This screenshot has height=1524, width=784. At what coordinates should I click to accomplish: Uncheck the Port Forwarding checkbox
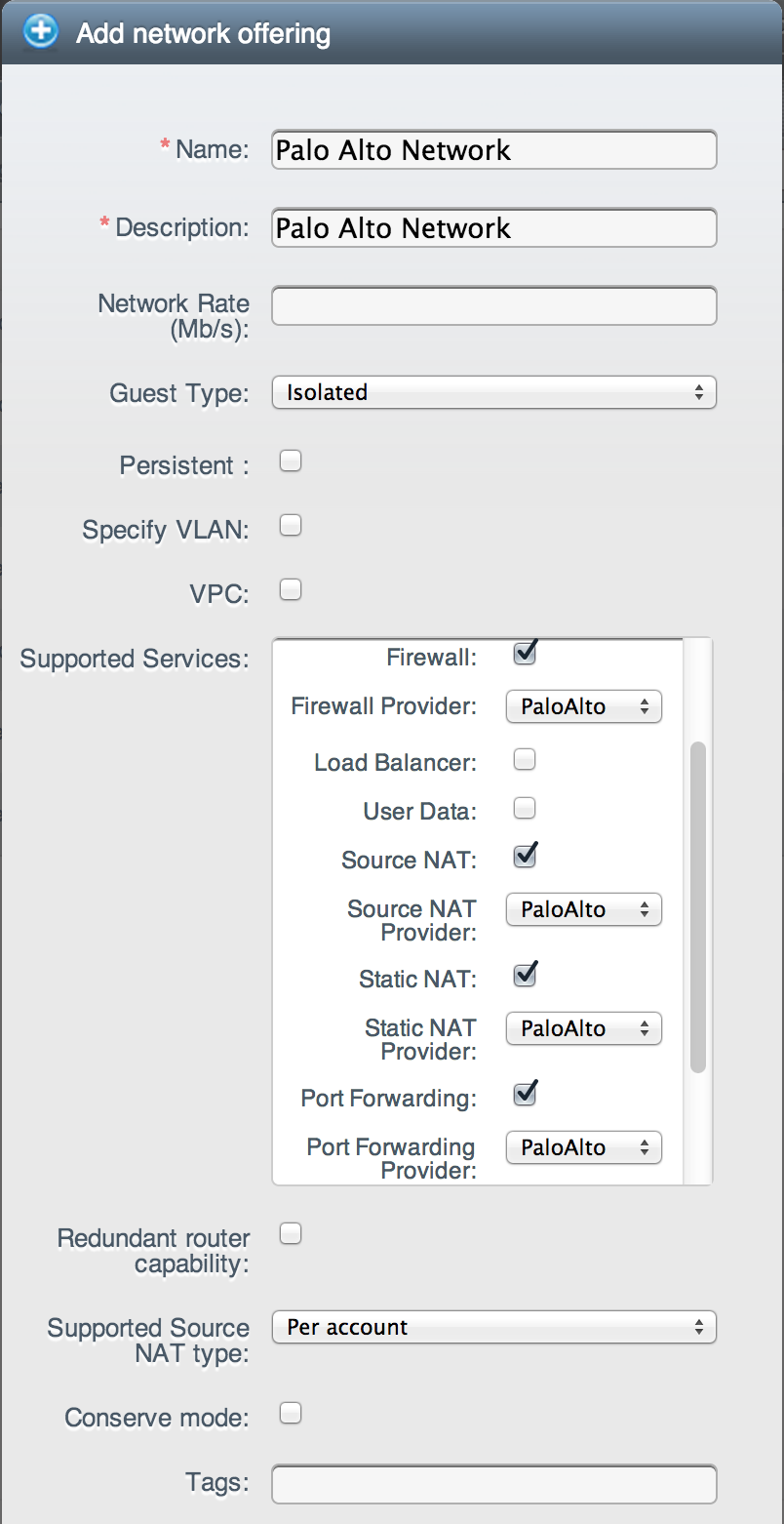(525, 1095)
